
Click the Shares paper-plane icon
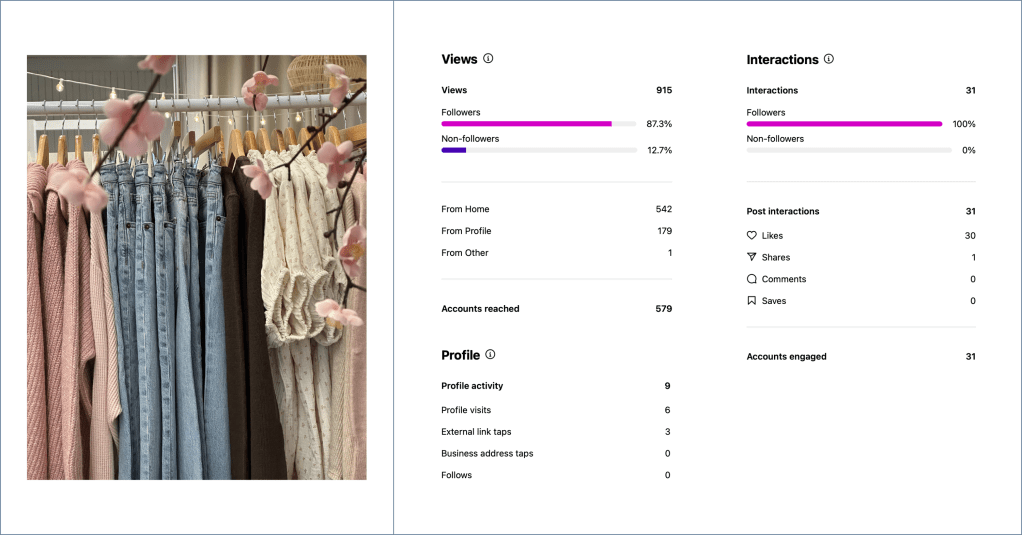752,257
